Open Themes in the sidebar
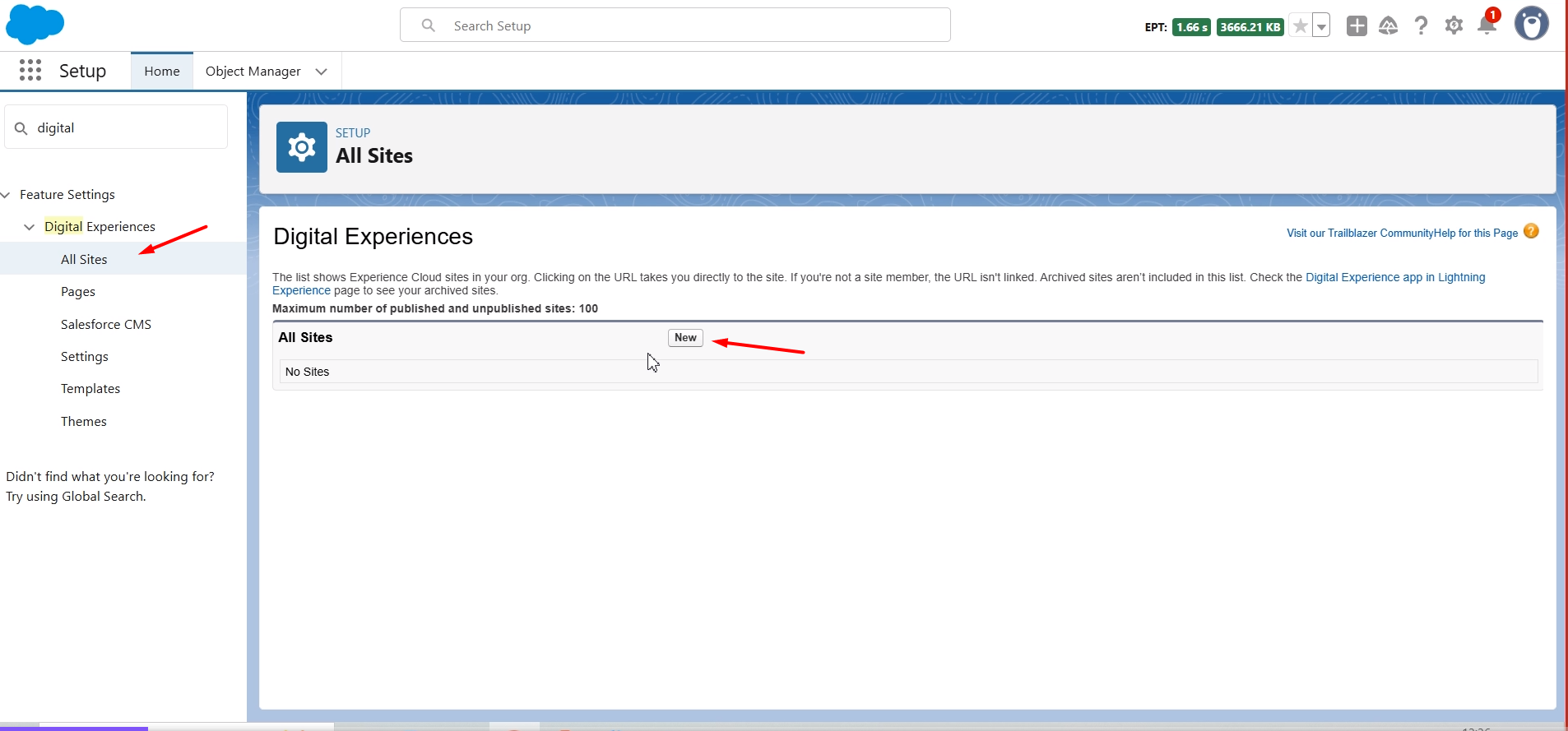Image resolution: width=1568 pixels, height=731 pixels. point(84,422)
